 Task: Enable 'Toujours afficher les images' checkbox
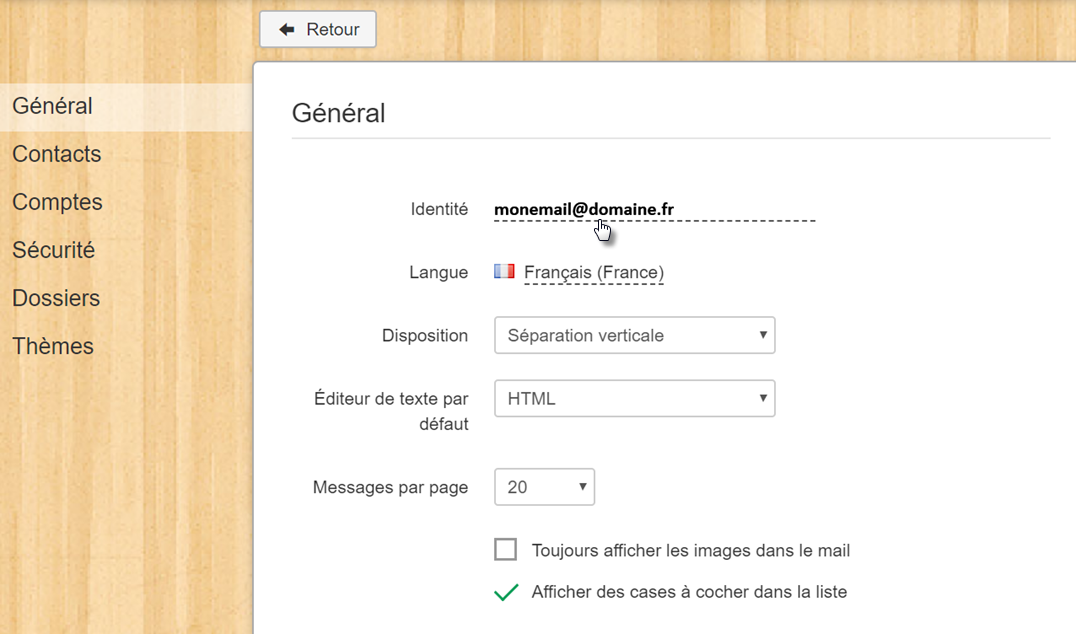click(506, 550)
